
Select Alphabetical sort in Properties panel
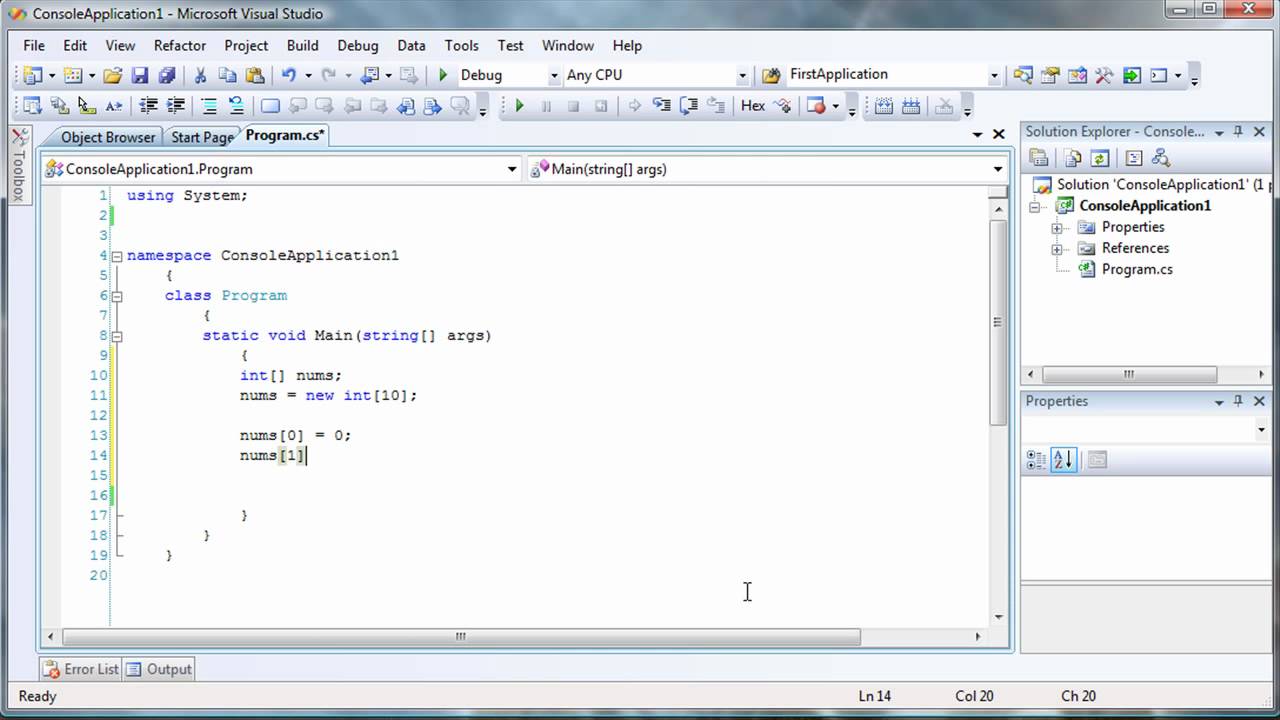point(1063,460)
